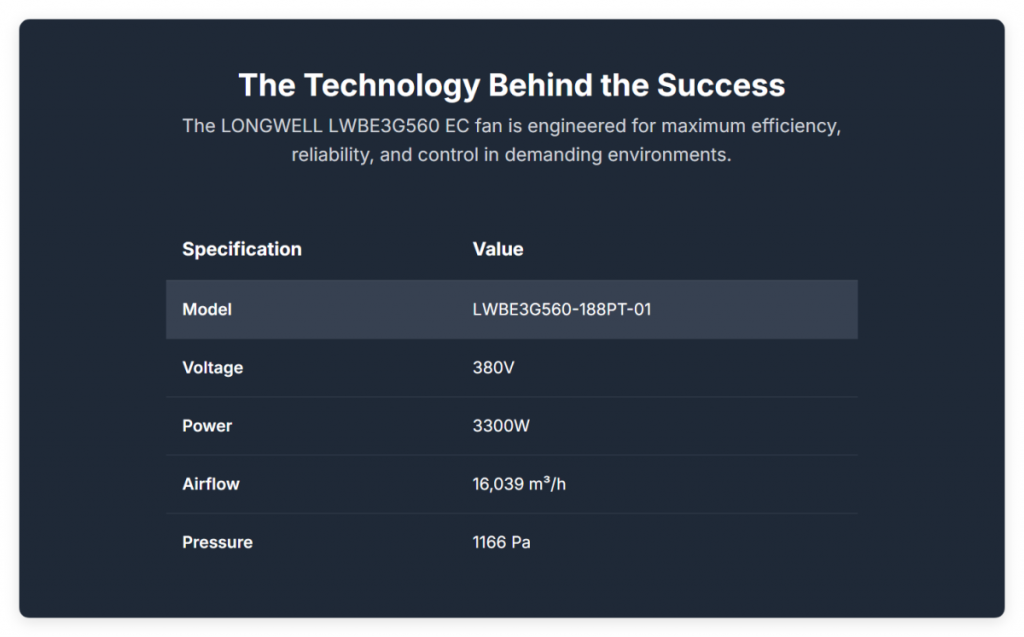Click the 16,039 m³/h airflow value
The height and width of the screenshot is (637, 1024).
click(519, 484)
